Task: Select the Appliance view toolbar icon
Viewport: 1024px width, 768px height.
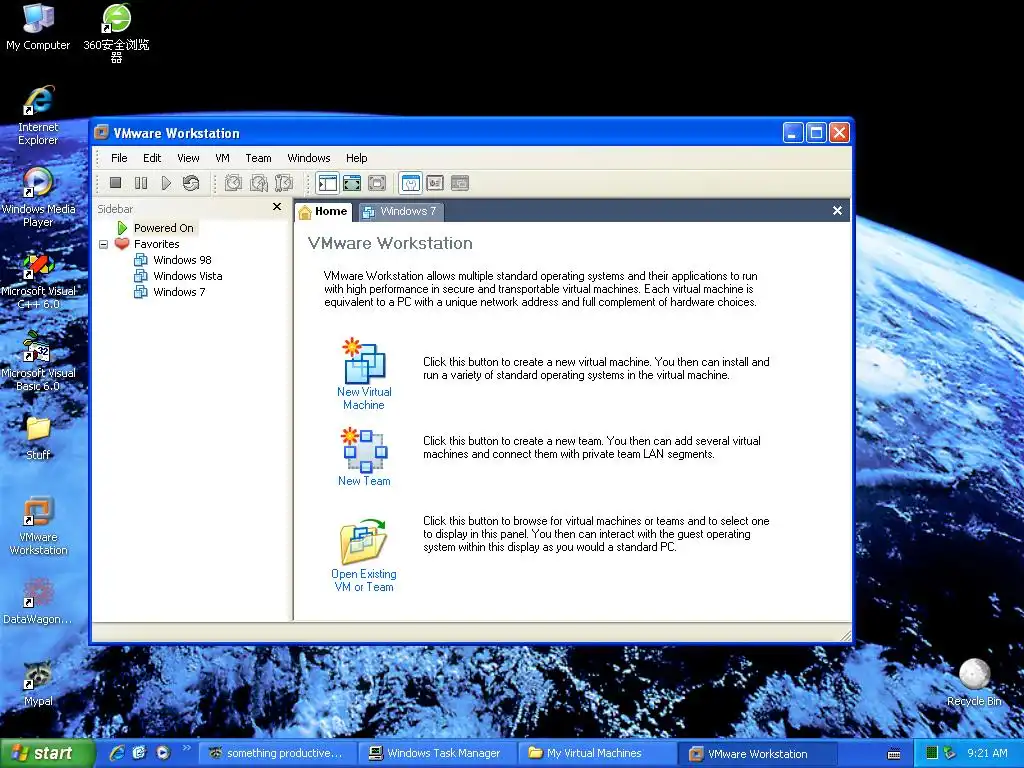Action: (x=435, y=183)
